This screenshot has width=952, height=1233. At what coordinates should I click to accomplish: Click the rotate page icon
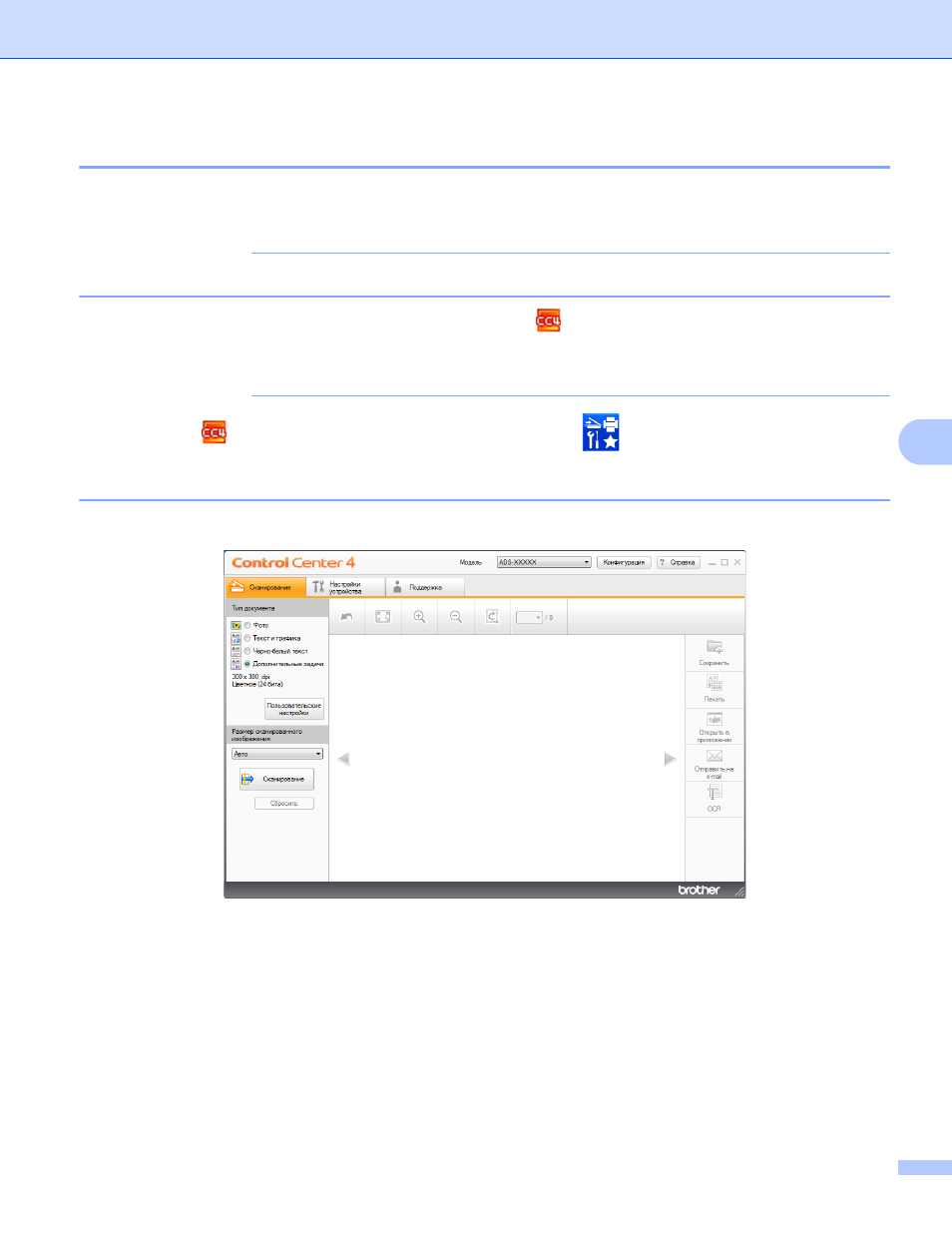pos(492,617)
